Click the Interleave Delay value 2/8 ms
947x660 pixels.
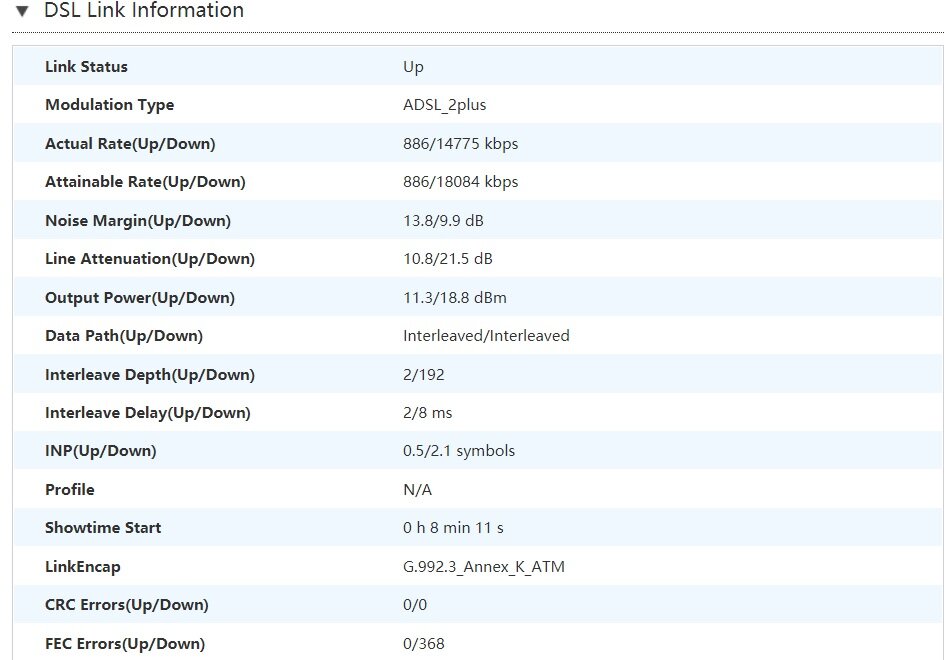click(427, 413)
